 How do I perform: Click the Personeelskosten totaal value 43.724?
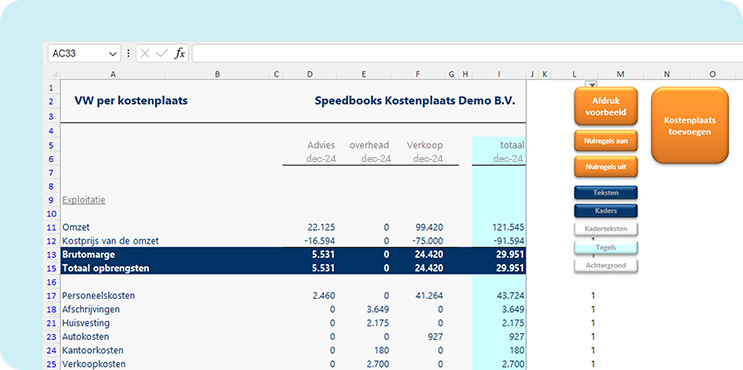[x=510, y=296]
